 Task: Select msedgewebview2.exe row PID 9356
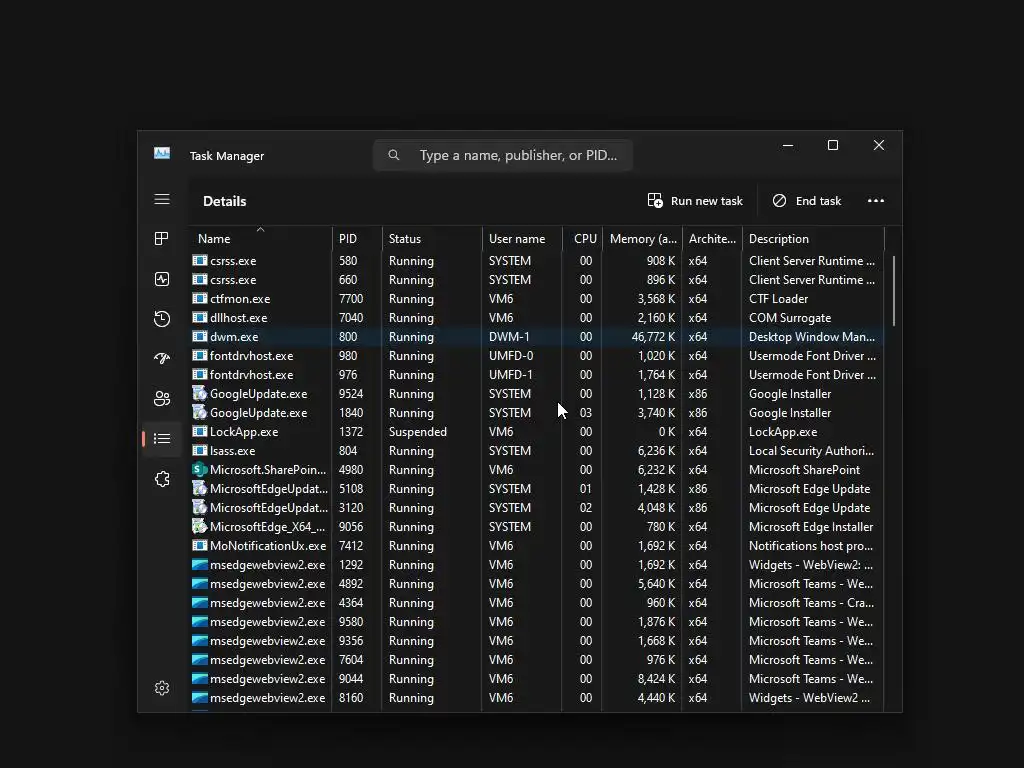pos(537,641)
